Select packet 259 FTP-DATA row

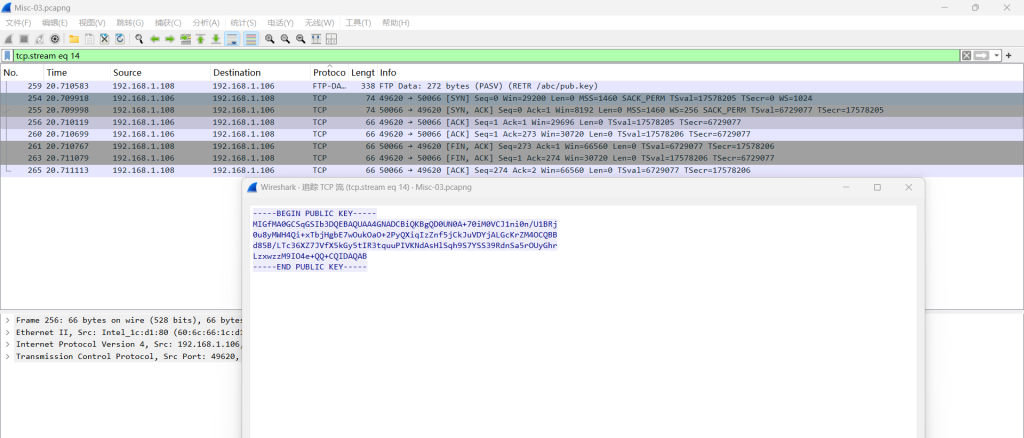pyautogui.click(x=400, y=87)
